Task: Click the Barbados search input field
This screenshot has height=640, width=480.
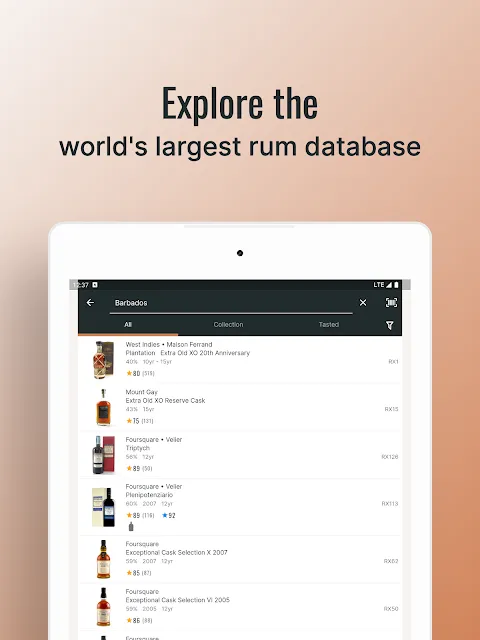Action: [x=231, y=303]
